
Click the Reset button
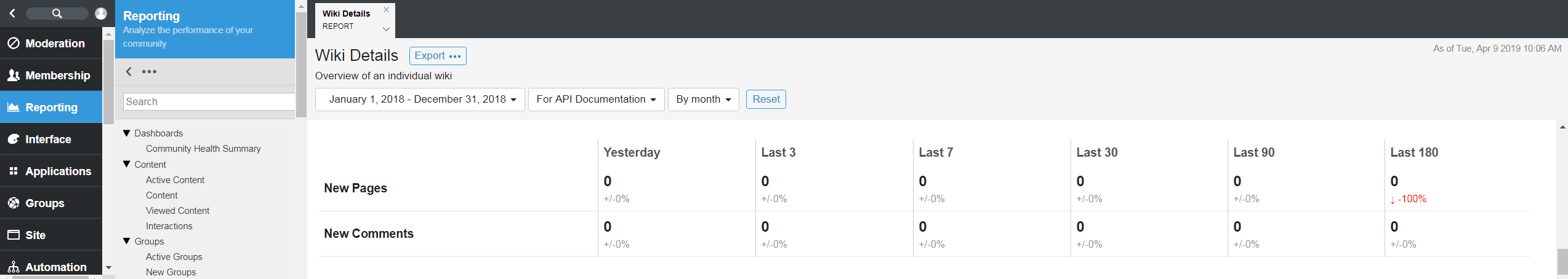pos(766,99)
